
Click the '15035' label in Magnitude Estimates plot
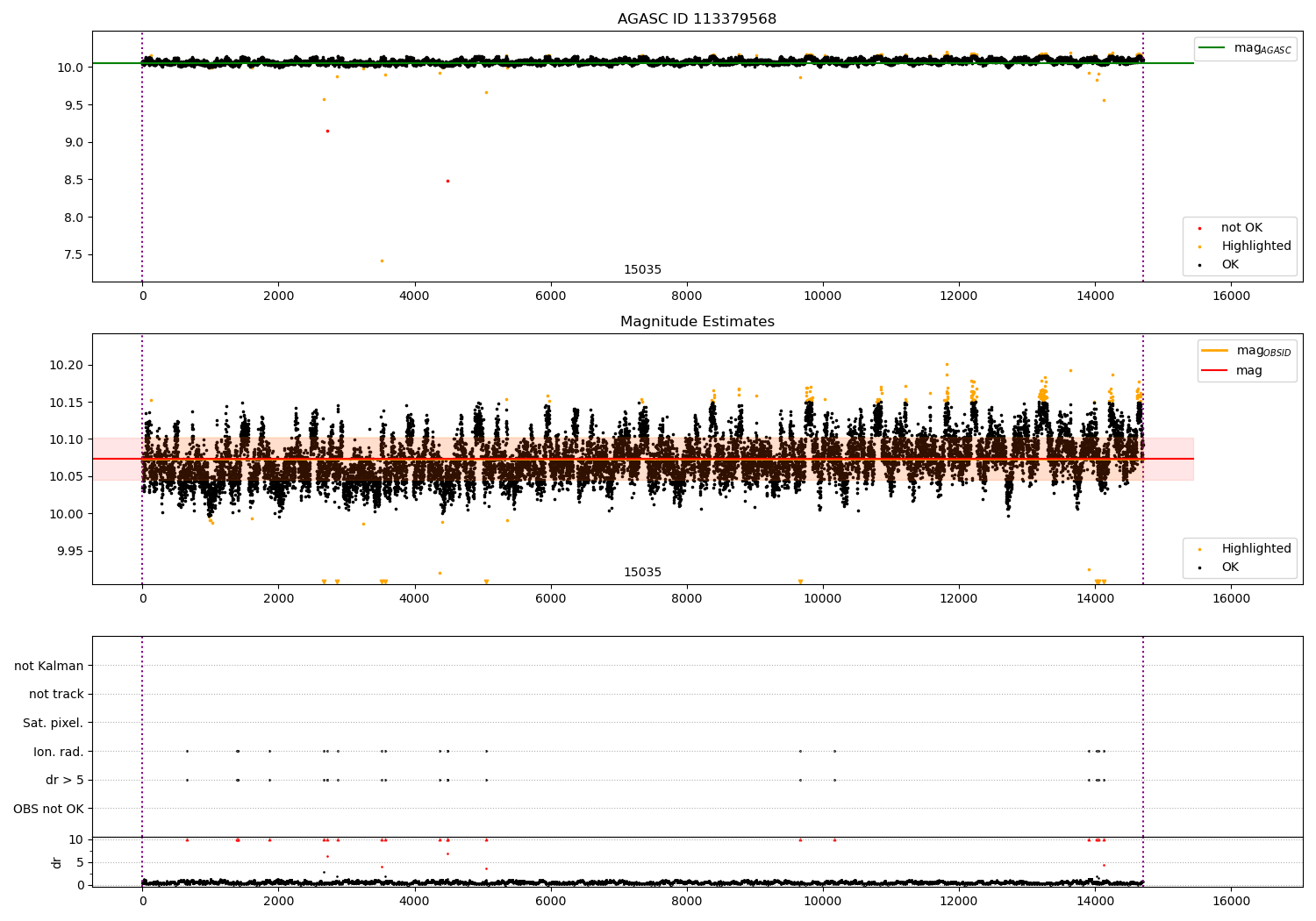(642, 573)
